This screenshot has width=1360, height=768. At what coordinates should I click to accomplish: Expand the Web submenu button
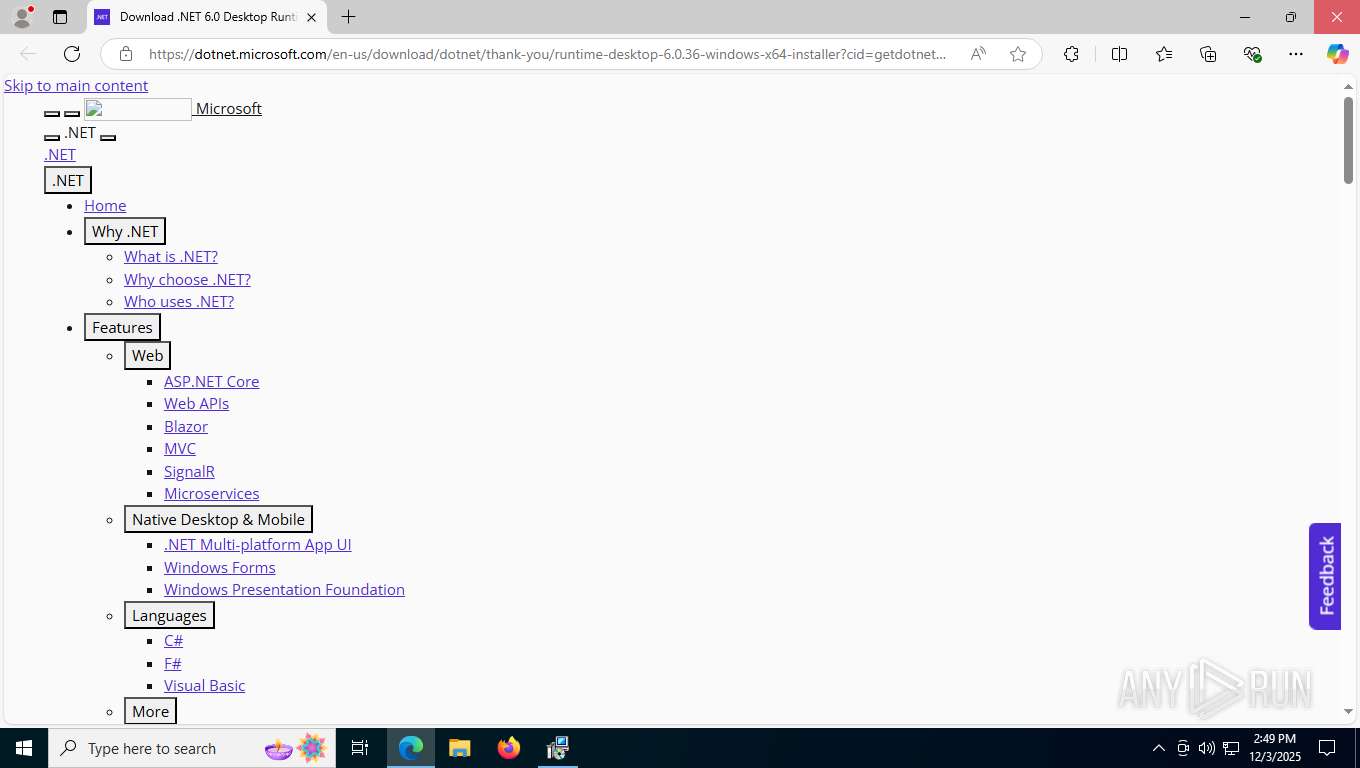click(x=147, y=355)
